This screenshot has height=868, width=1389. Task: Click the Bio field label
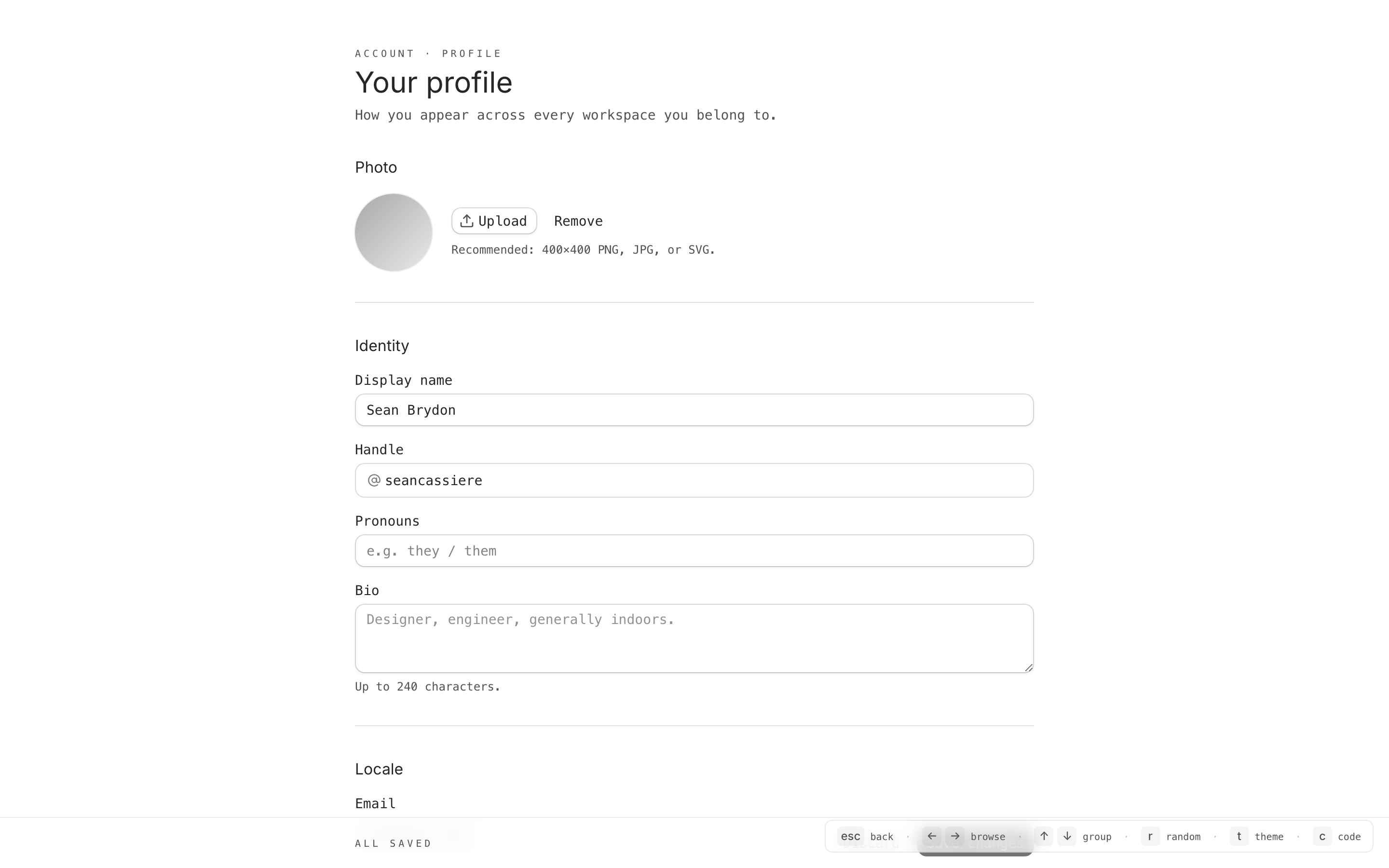[x=367, y=590]
